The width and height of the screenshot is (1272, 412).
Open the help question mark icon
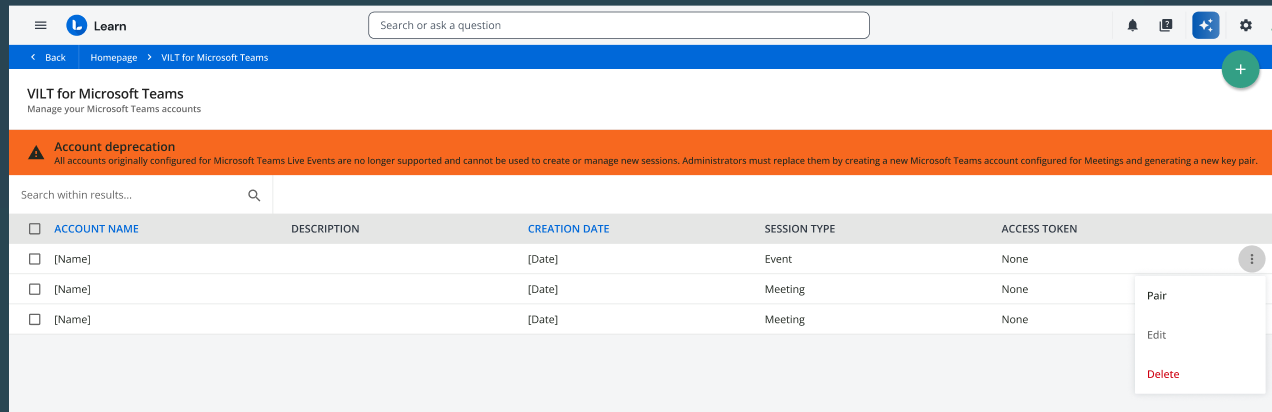(1165, 25)
